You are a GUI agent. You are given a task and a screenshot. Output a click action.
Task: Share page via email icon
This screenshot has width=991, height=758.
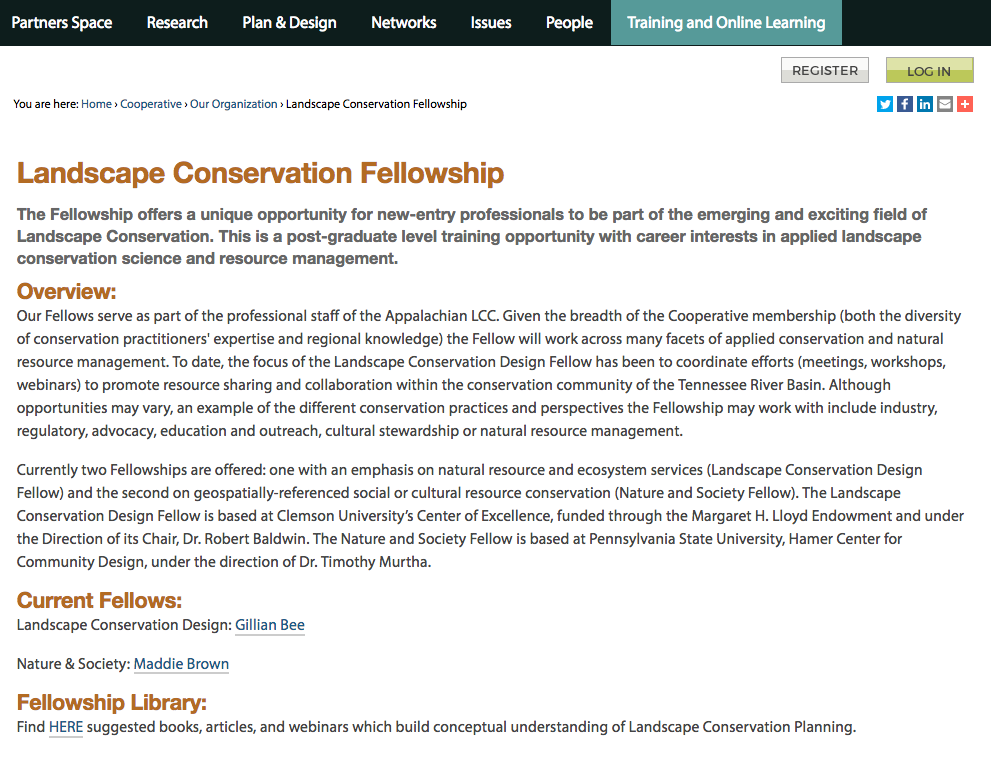(x=945, y=104)
